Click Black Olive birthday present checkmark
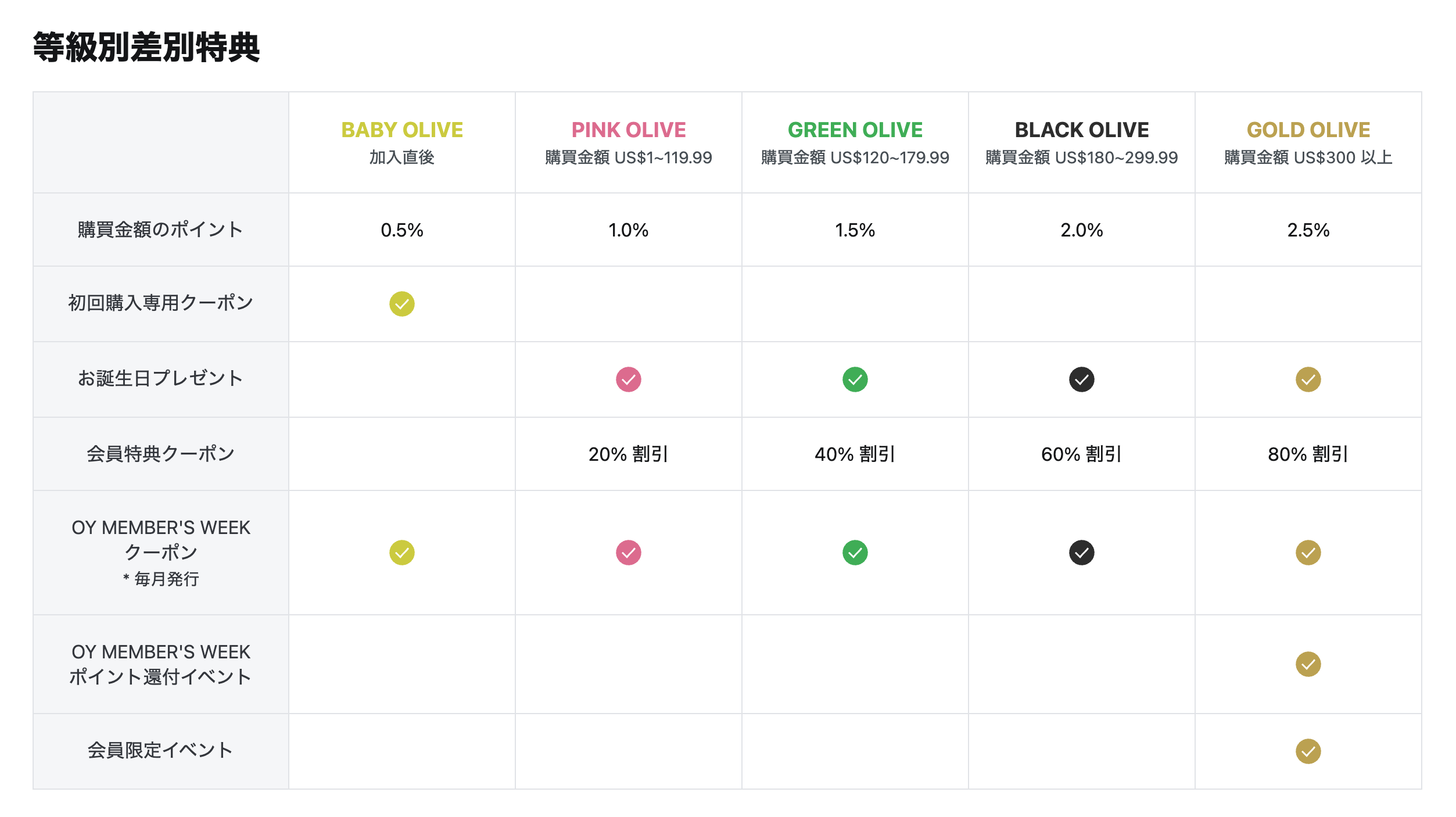Image resolution: width=1456 pixels, height=817 pixels. tap(1082, 379)
